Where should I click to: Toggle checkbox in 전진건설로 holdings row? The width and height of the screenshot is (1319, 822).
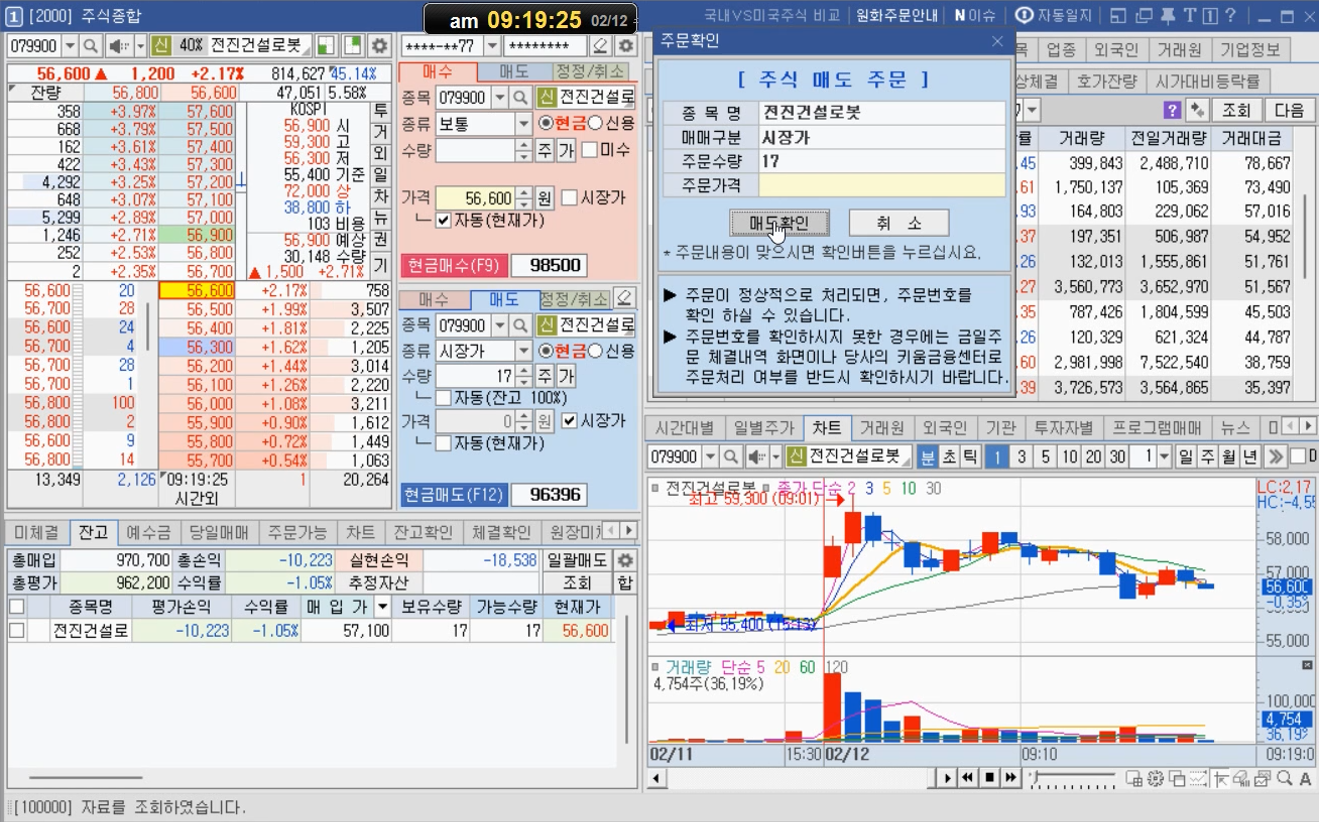[16, 630]
